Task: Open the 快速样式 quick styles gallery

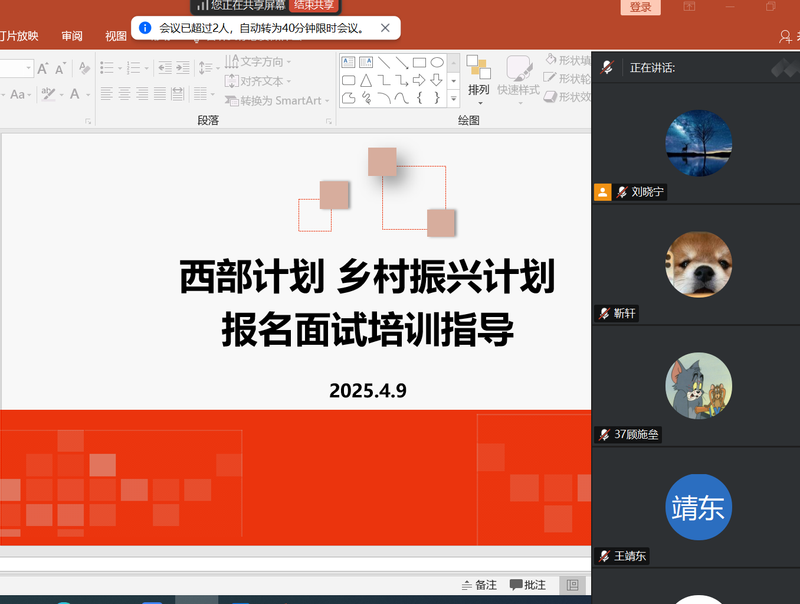Action: pyautogui.click(x=519, y=90)
